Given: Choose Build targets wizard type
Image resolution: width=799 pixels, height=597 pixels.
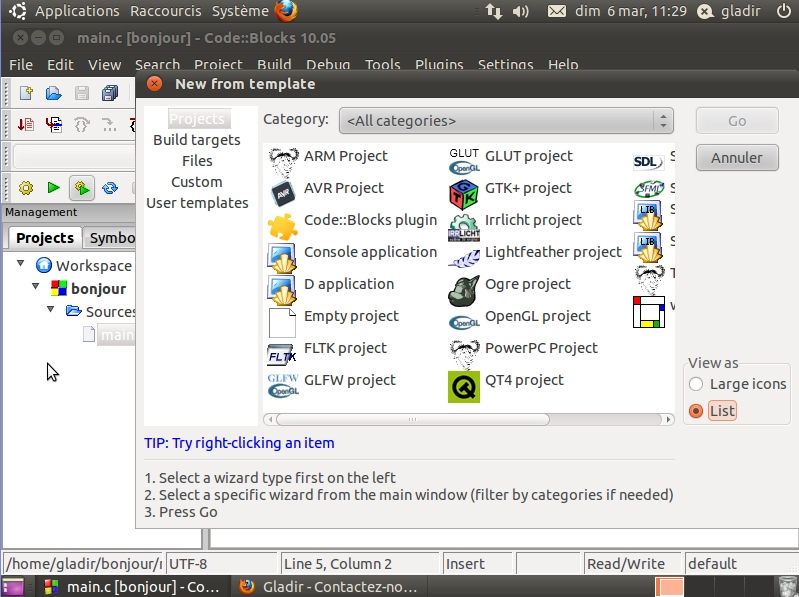Looking at the screenshot, I should click(x=196, y=140).
